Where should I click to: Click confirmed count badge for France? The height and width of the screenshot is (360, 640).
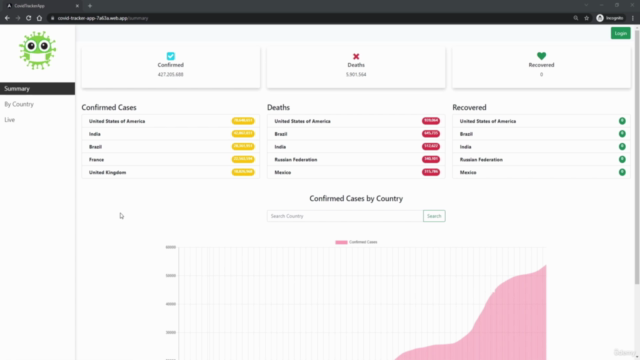point(243,159)
